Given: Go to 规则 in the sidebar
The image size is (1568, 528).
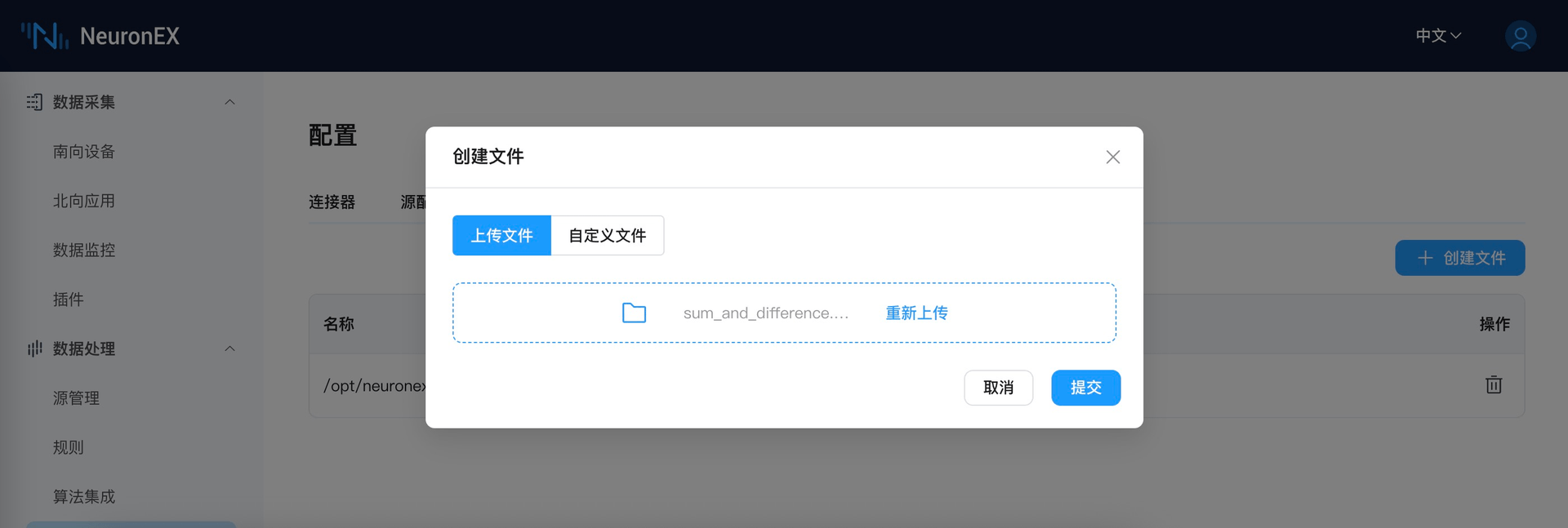Looking at the screenshot, I should click(69, 447).
